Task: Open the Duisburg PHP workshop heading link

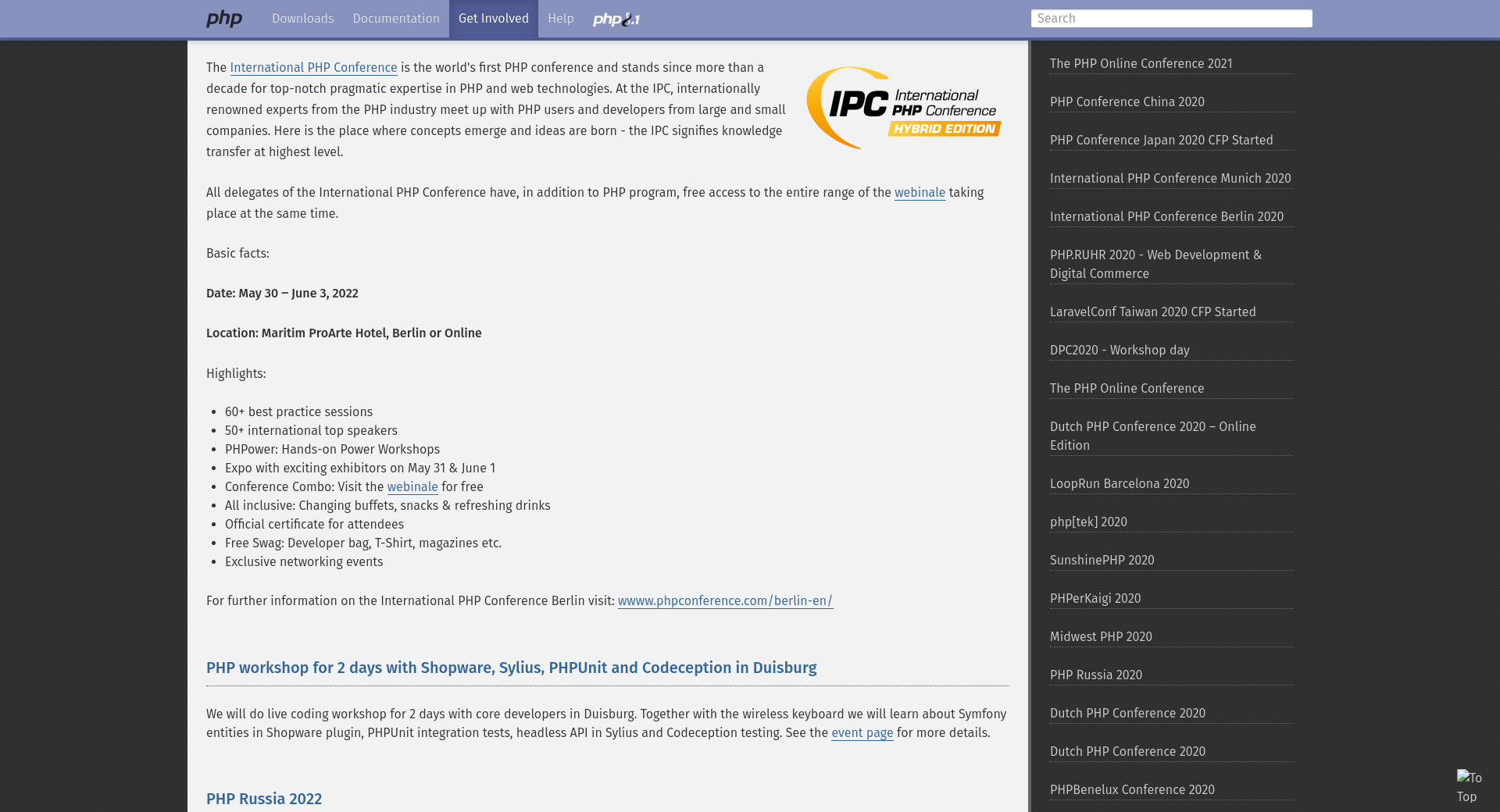Action: 511,668
